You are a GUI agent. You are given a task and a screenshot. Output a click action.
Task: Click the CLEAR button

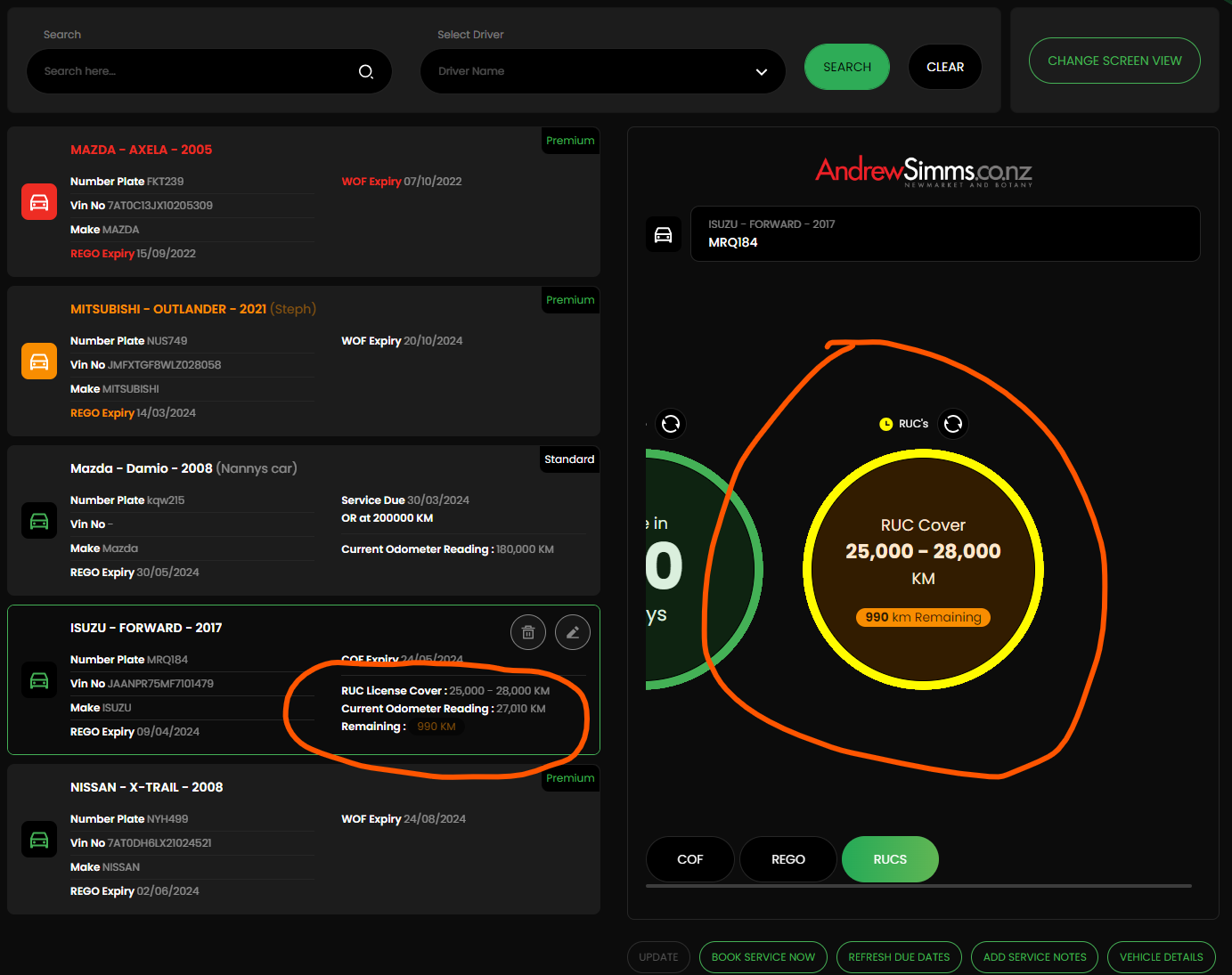(945, 67)
